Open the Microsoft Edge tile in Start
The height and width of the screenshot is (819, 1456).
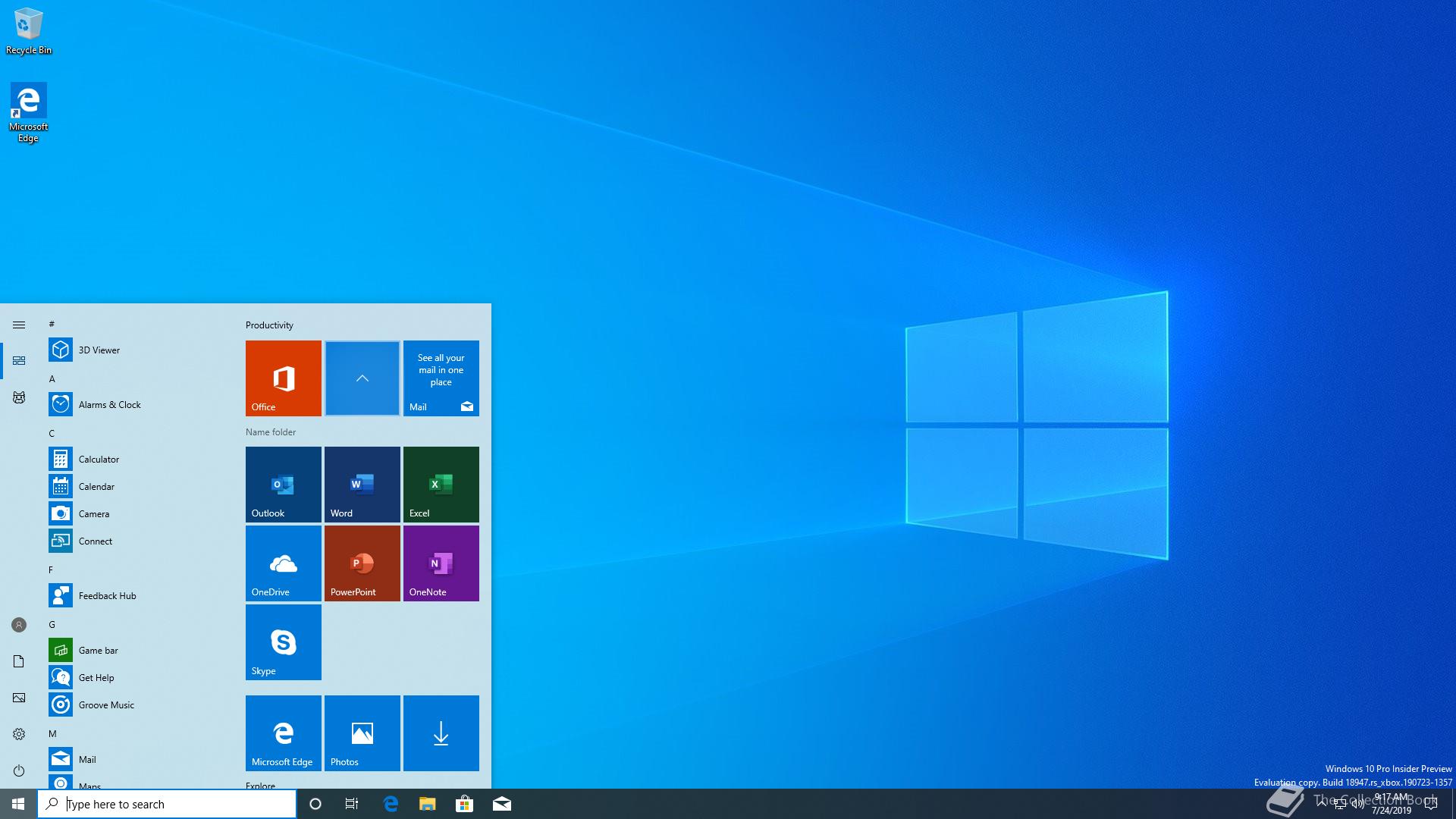(284, 733)
